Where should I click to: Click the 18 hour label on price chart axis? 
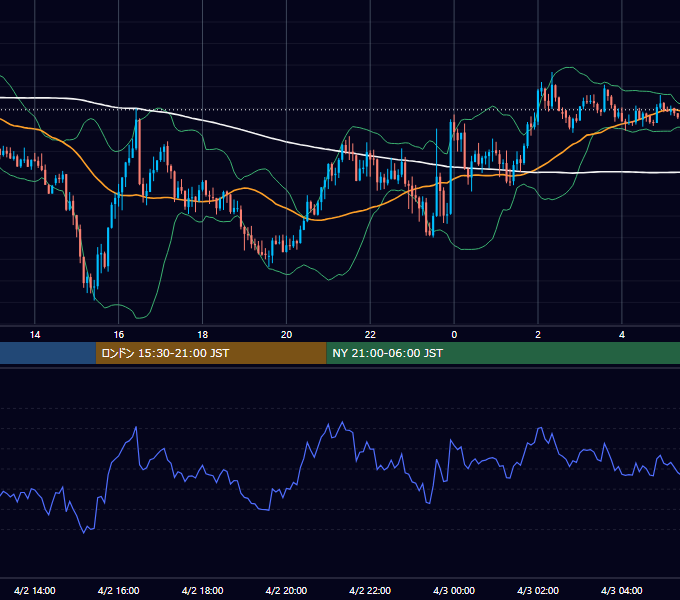203,335
